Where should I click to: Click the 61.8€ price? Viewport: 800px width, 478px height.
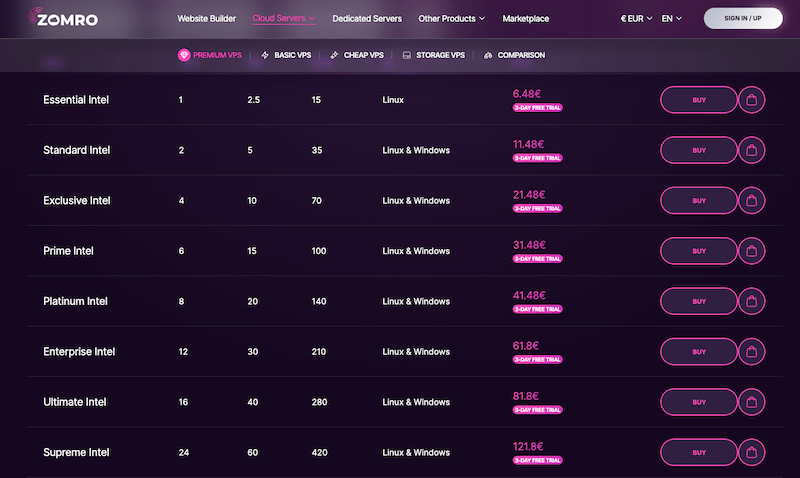point(526,345)
